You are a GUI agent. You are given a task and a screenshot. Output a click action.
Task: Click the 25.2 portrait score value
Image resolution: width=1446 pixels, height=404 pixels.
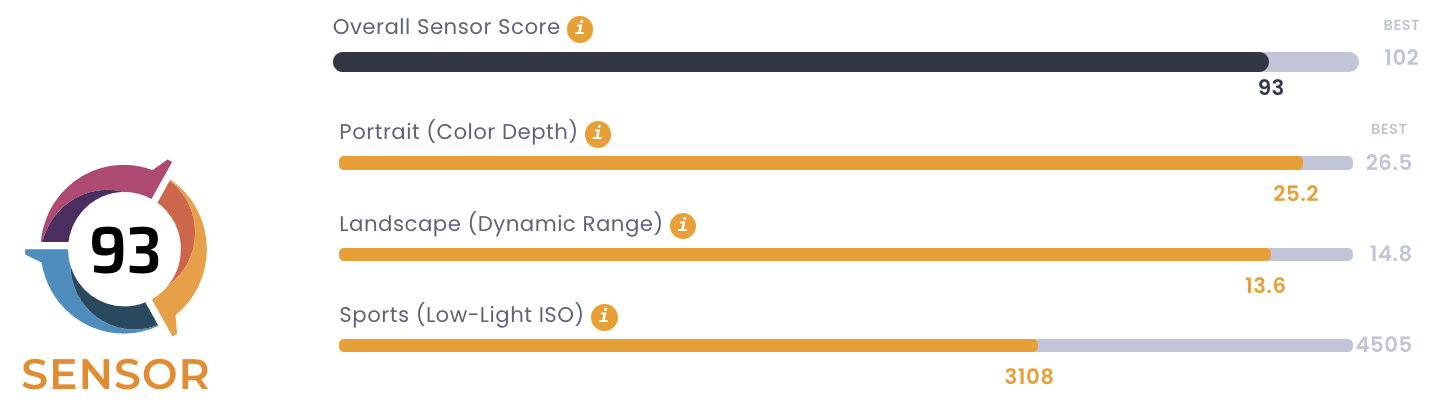[1296, 194]
